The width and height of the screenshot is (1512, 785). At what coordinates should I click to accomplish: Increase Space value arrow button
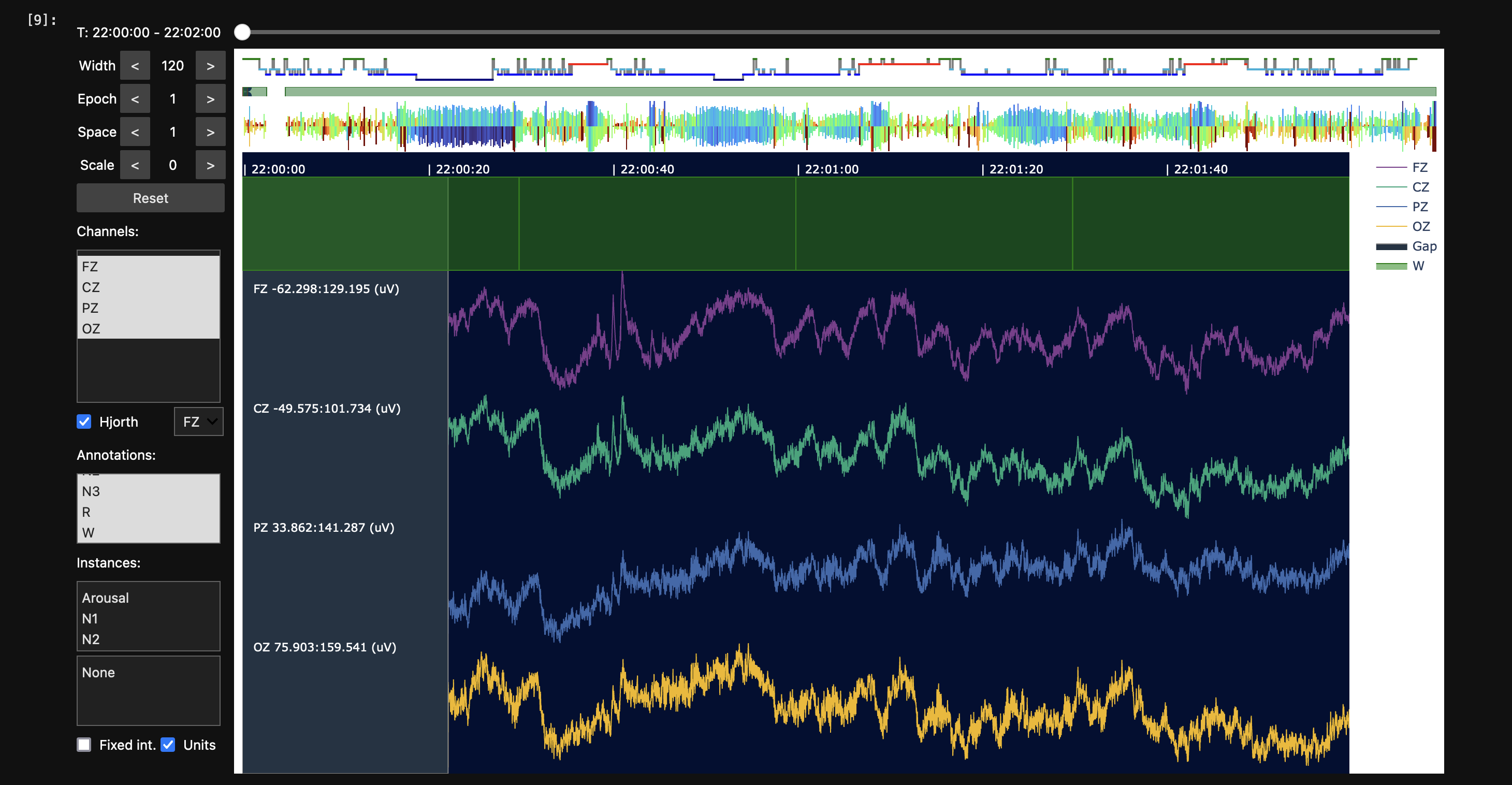coord(210,132)
